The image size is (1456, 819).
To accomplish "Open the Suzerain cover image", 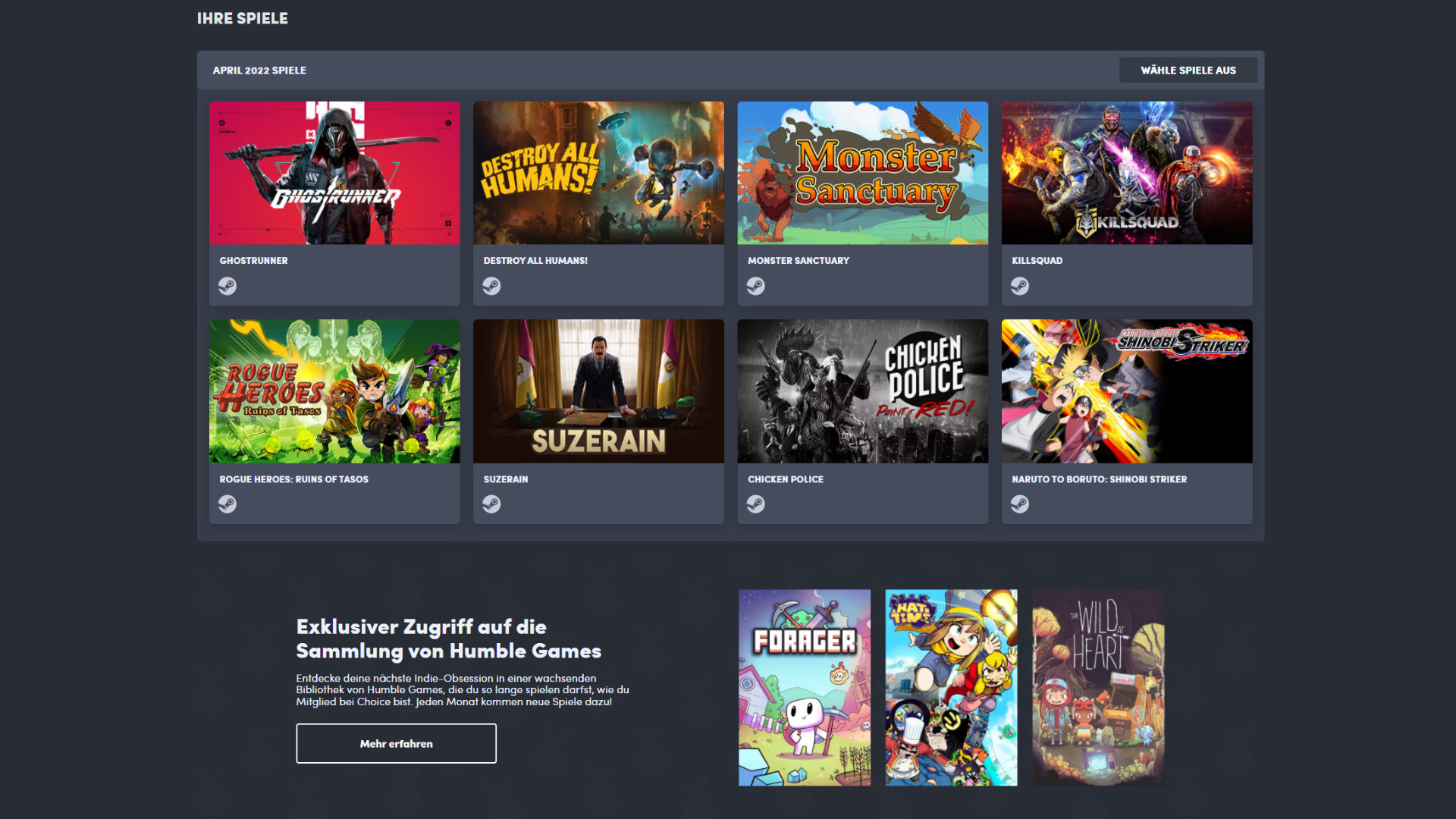I will (598, 391).
